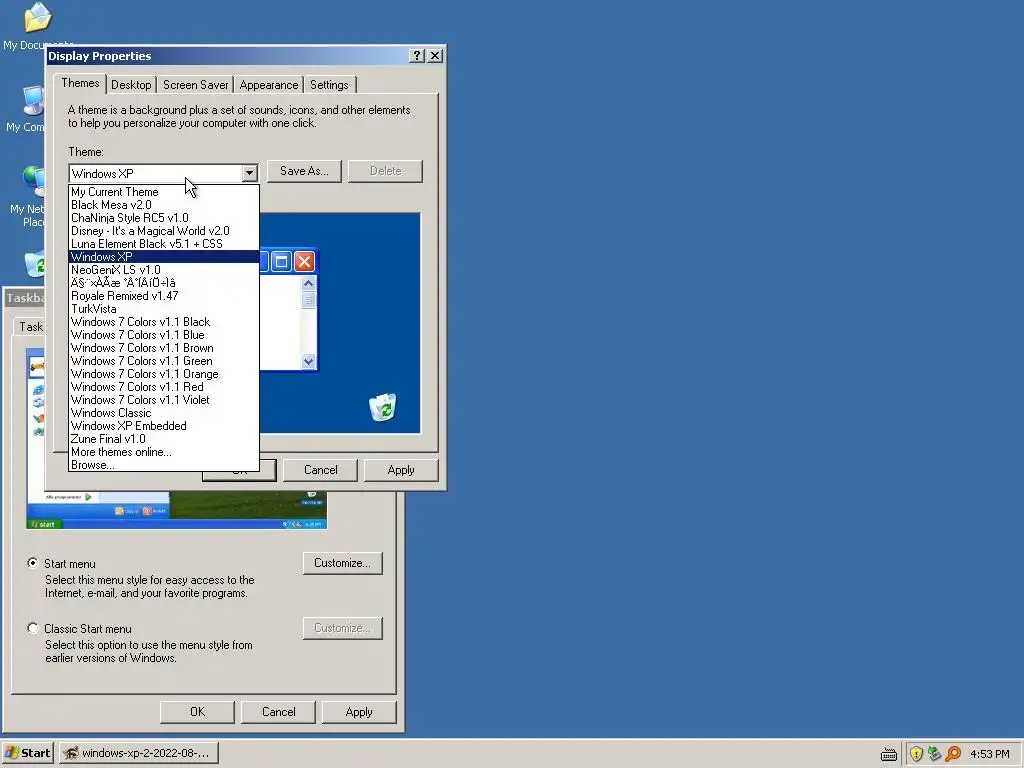
Task: Click the Recycle Bin icon in the theme preview
Action: tap(383, 408)
